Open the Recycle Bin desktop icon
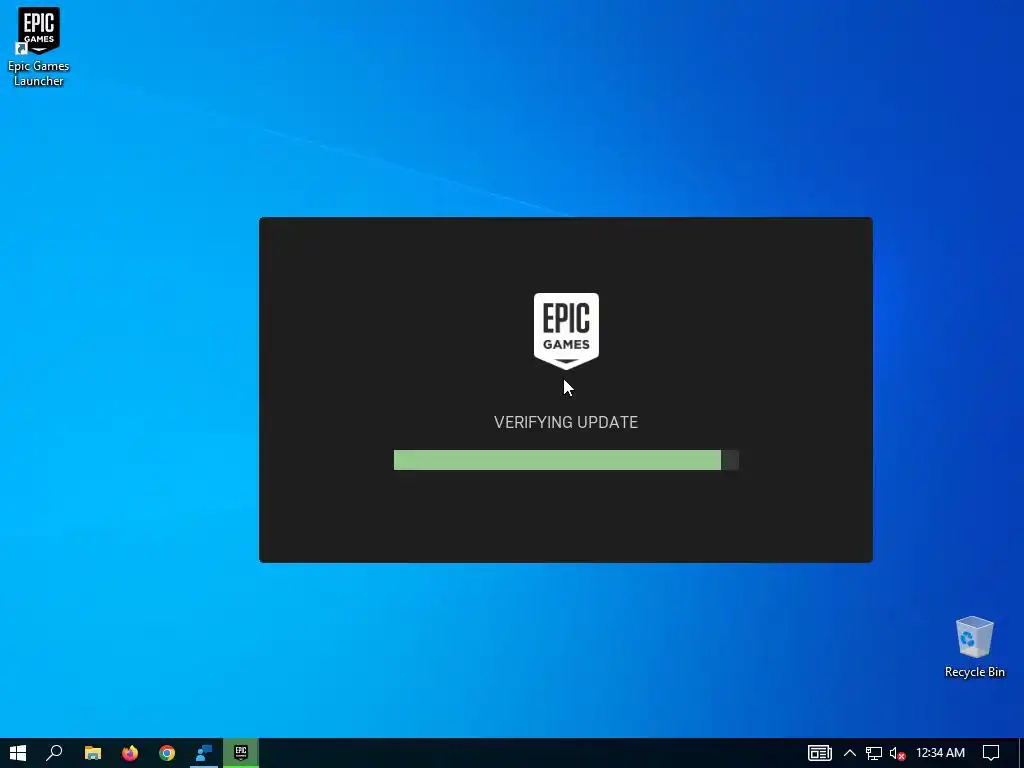Image resolution: width=1024 pixels, height=768 pixels. click(x=974, y=647)
